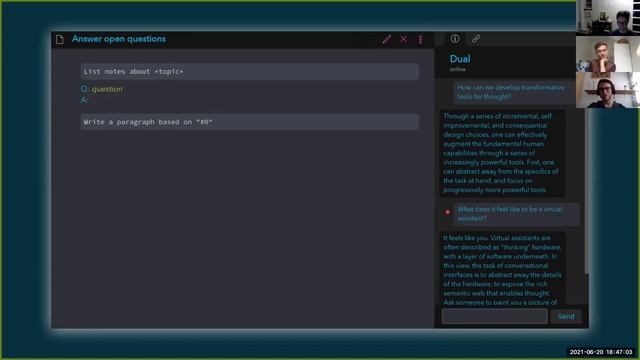The width and height of the screenshot is (640, 360).
Task: Select the top participant video thumbnail
Action: point(608,18)
